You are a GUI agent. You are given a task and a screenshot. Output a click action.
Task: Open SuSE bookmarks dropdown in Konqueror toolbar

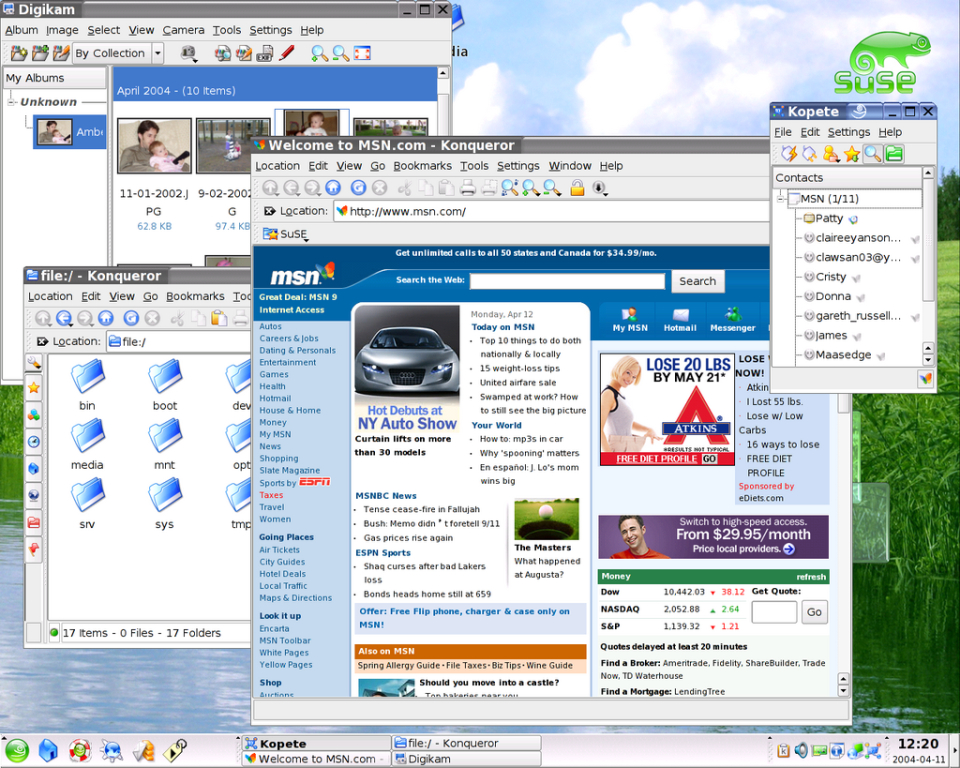tap(285, 234)
